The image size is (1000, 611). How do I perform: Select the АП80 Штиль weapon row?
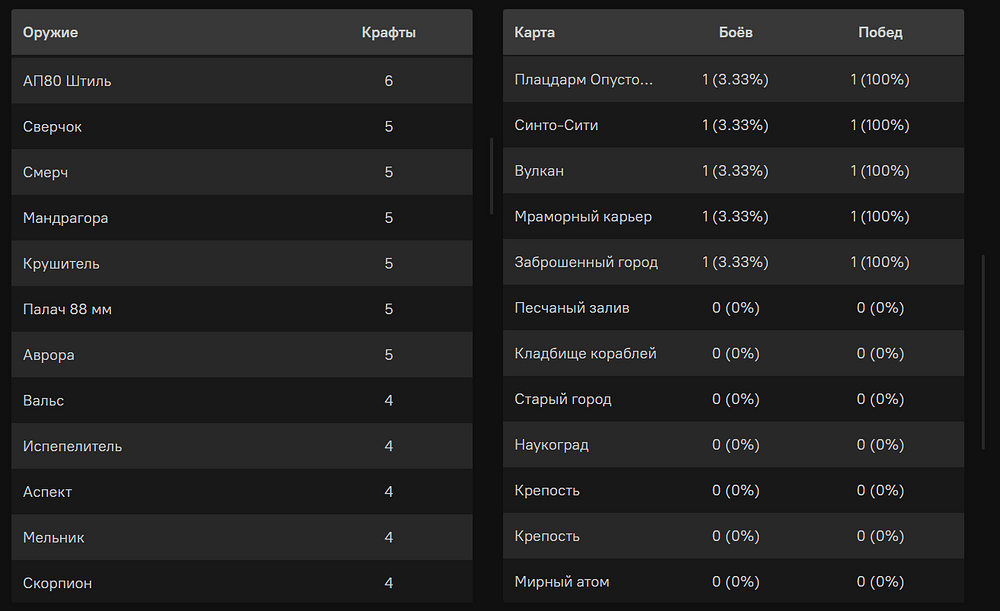[242, 81]
